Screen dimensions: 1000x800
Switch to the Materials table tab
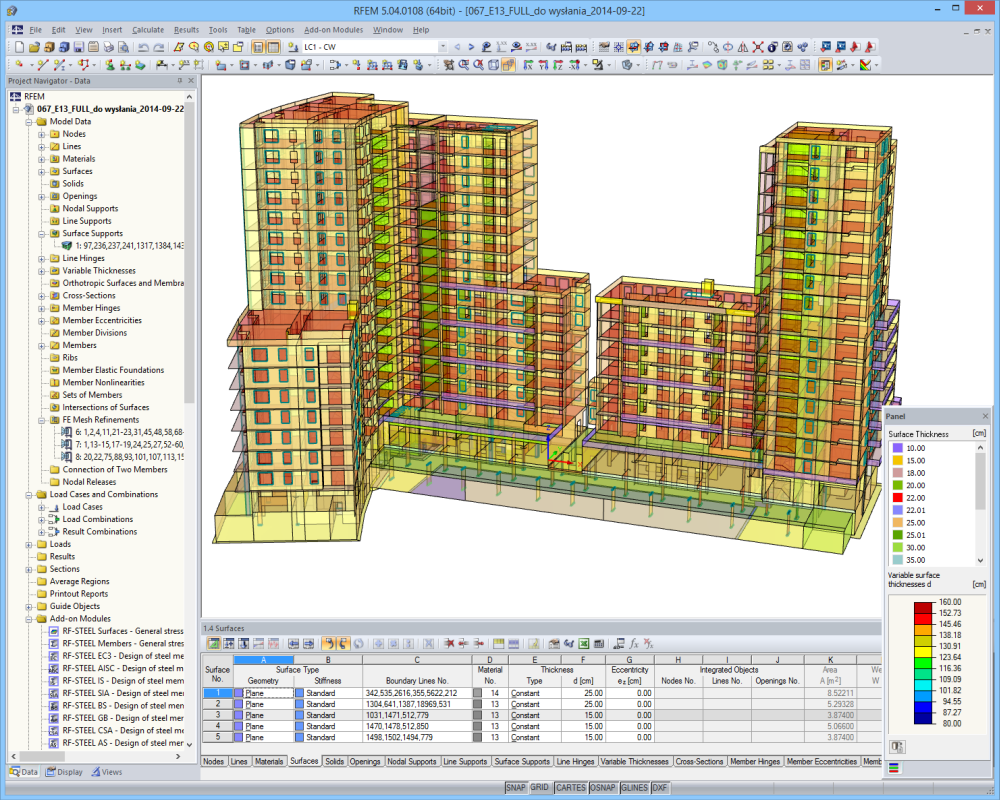click(268, 761)
